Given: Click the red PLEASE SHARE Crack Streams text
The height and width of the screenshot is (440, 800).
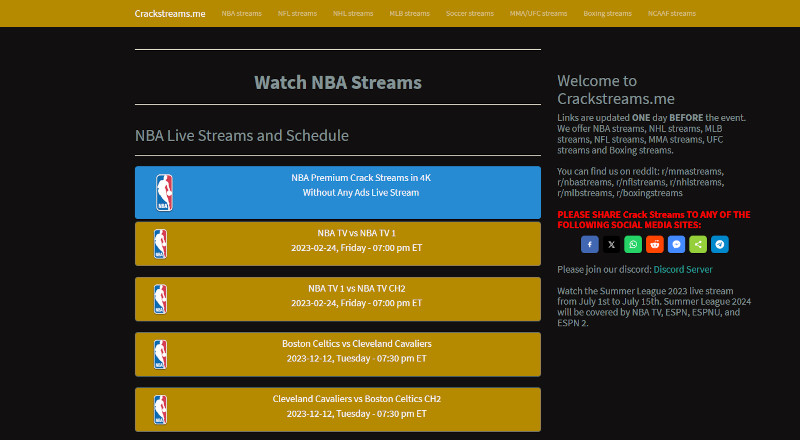Looking at the screenshot, I should click(654, 220).
